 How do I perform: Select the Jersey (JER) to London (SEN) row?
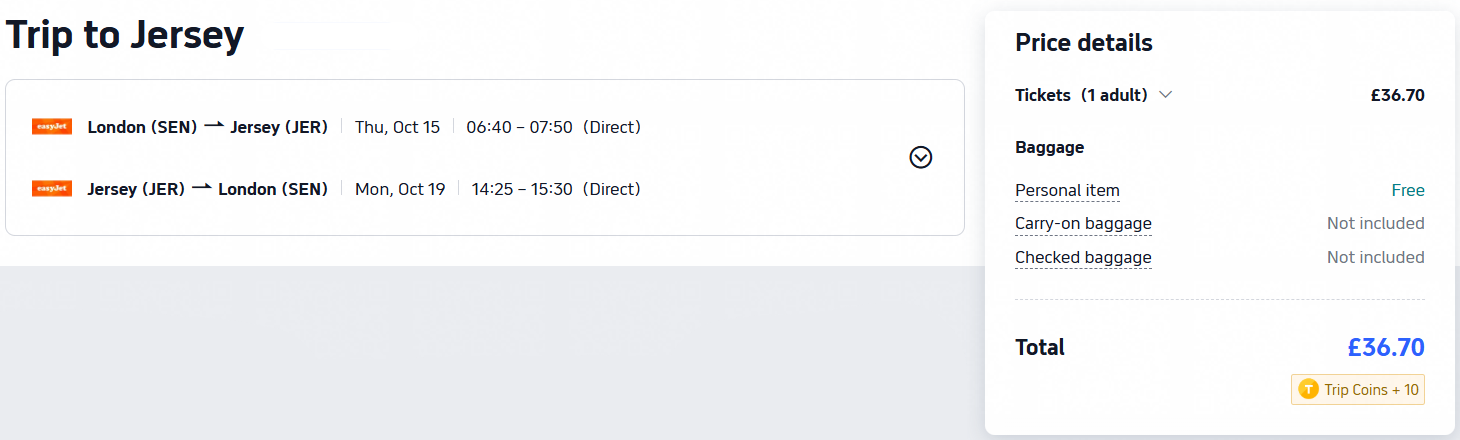pos(336,189)
